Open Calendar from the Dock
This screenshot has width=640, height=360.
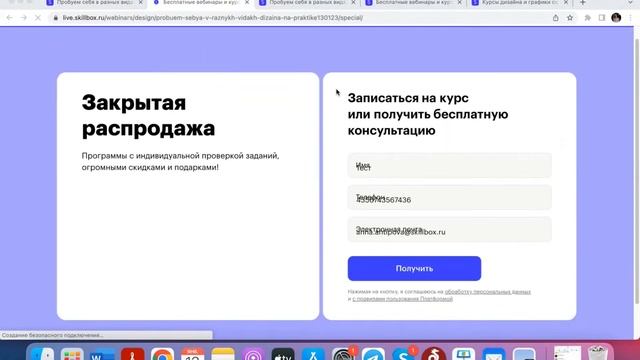(x=192, y=354)
